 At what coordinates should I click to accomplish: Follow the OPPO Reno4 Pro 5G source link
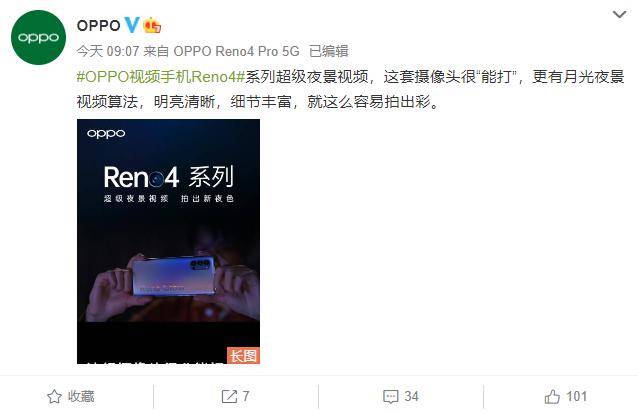[x=236, y=51]
